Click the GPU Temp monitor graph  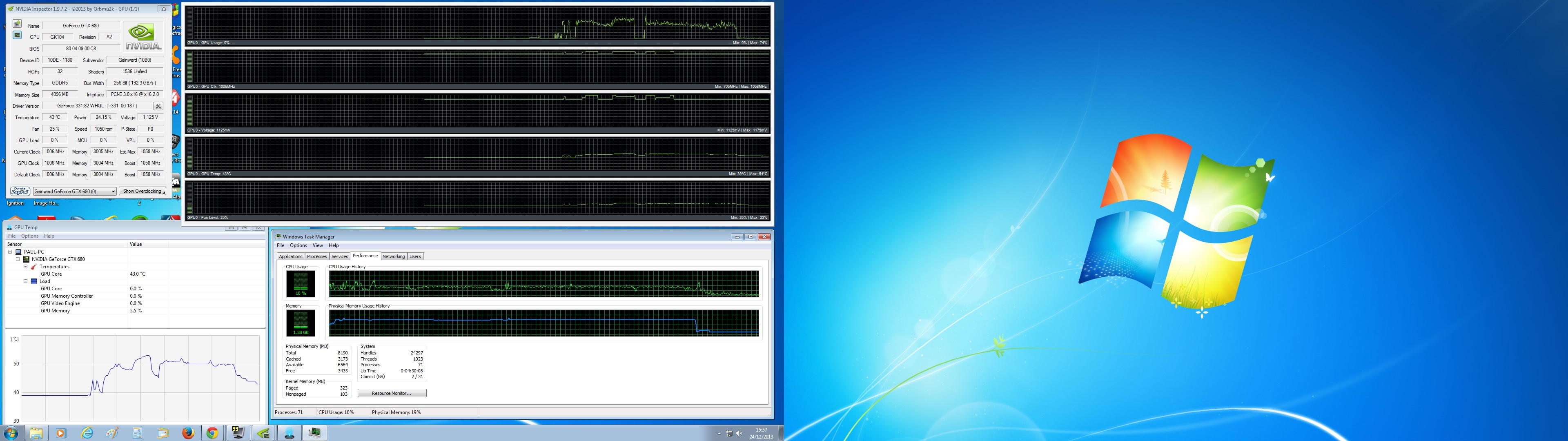[x=478, y=158]
